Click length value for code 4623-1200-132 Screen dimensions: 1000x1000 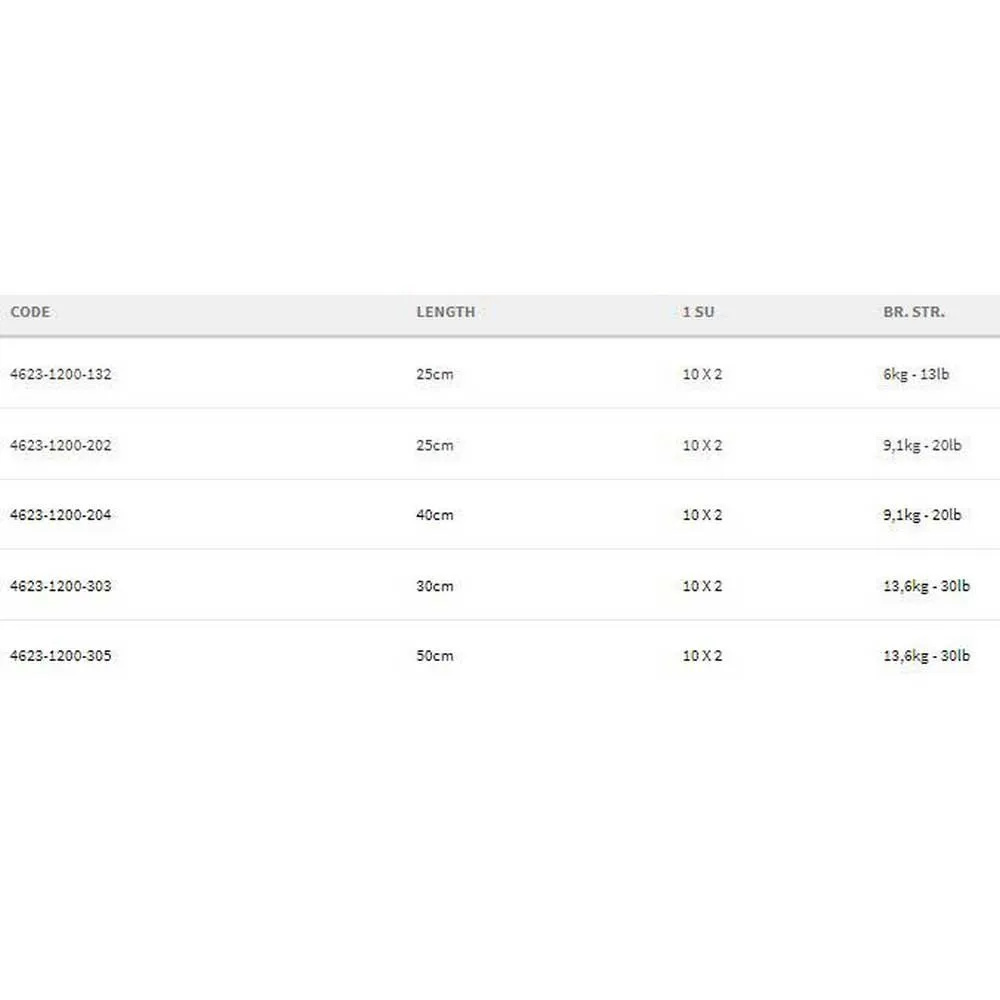434,374
